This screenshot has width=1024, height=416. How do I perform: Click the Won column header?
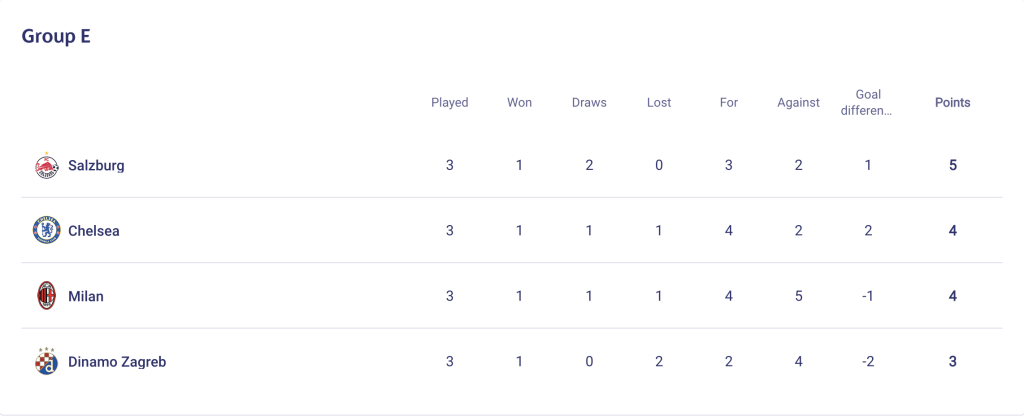click(520, 103)
